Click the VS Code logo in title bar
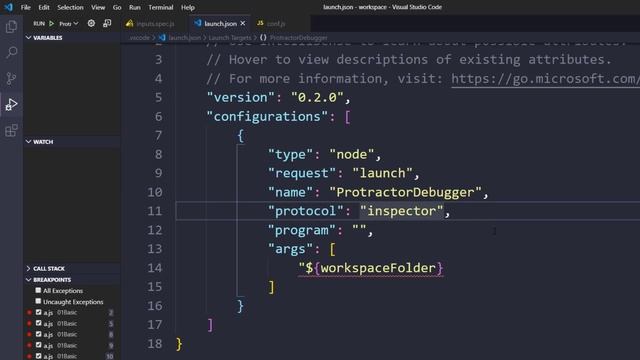The image size is (640, 360). [9, 7]
